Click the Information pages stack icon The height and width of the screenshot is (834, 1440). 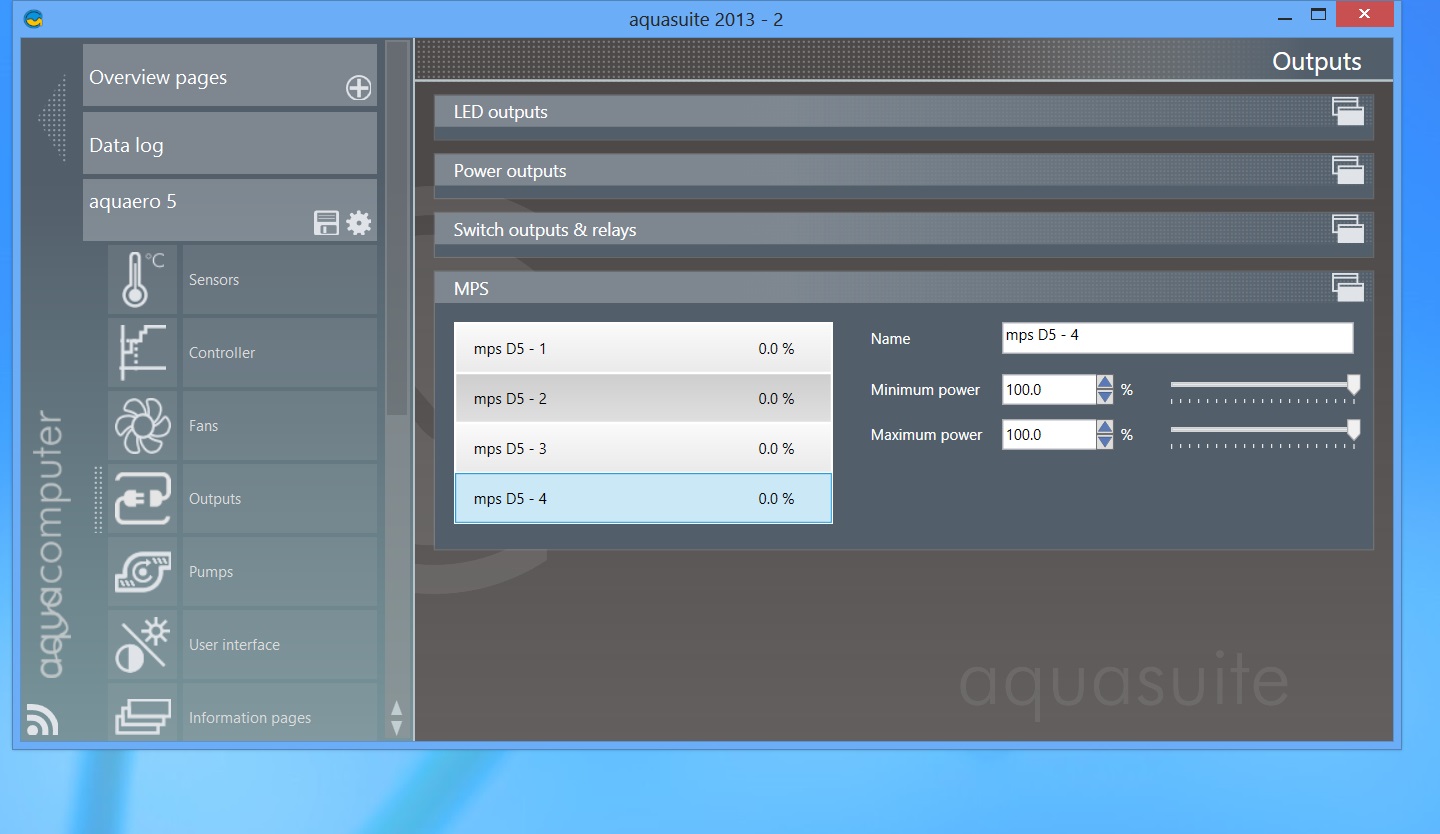(x=142, y=716)
